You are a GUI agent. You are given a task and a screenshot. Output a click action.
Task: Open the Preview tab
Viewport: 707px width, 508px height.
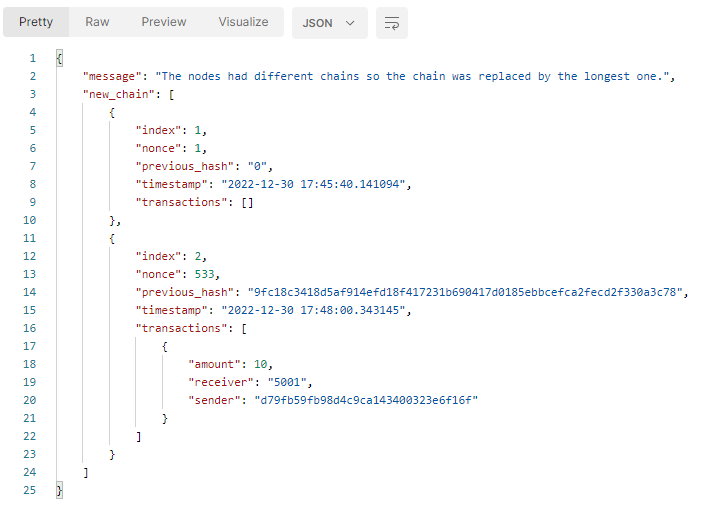point(163,22)
